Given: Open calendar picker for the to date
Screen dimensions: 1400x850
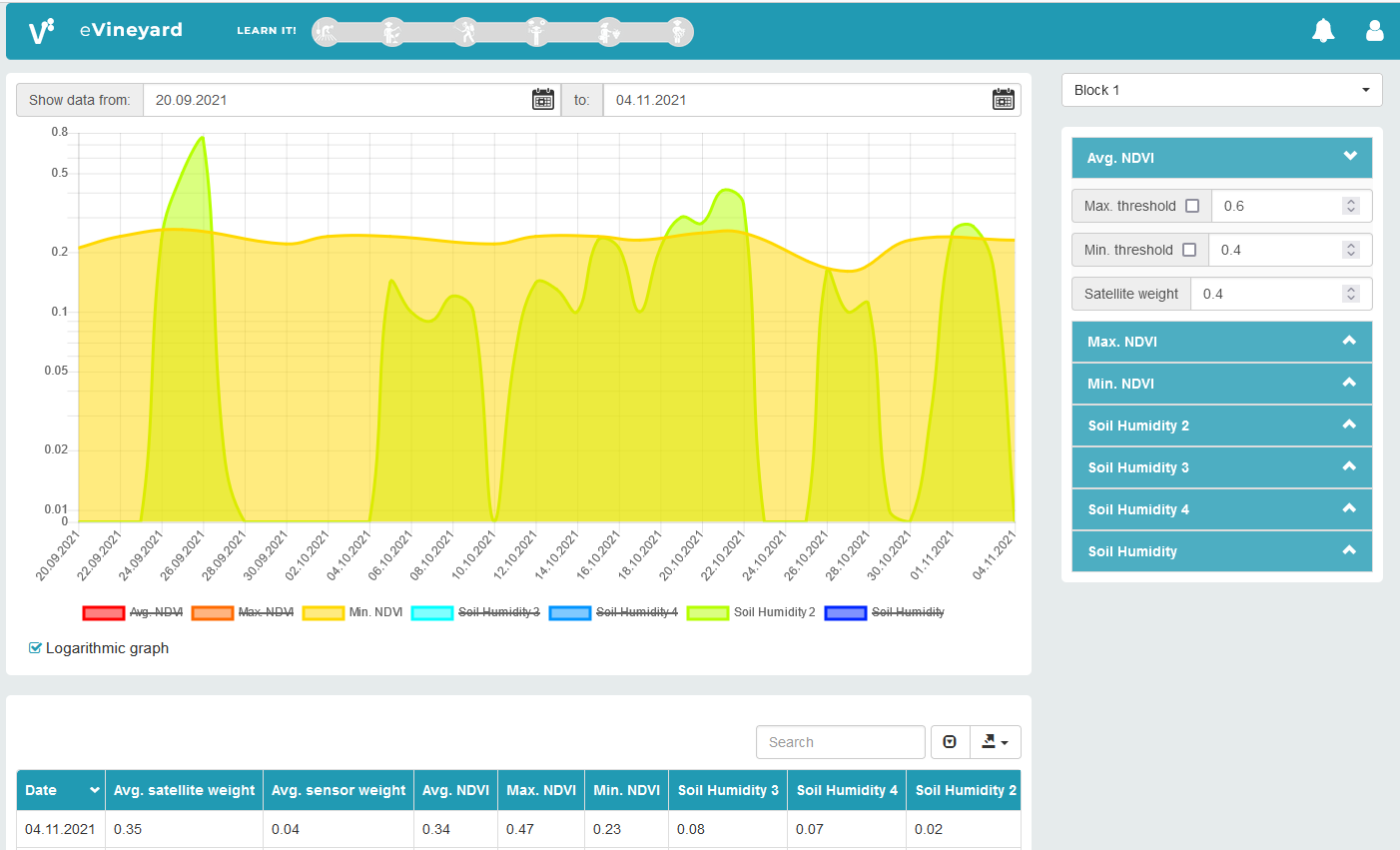Looking at the screenshot, I should coord(1004,100).
